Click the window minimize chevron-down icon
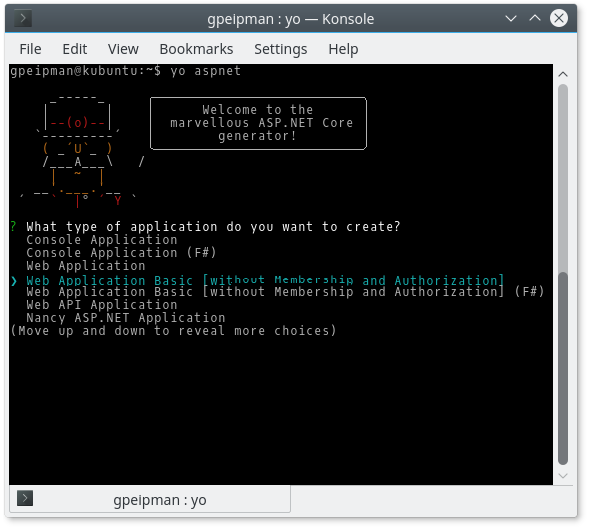This screenshot has width=589, height=528. point(510,18)
